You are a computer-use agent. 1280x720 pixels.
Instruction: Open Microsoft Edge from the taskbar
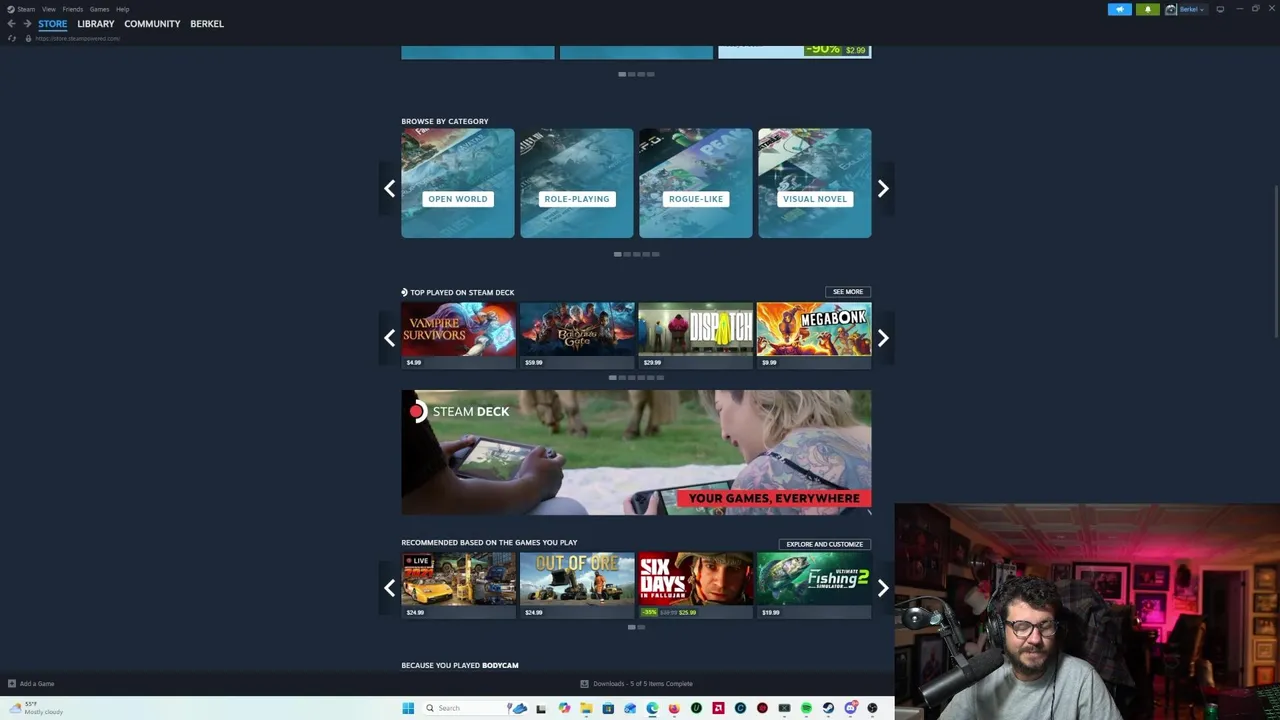pyautogui.click(x=652, y=708)
